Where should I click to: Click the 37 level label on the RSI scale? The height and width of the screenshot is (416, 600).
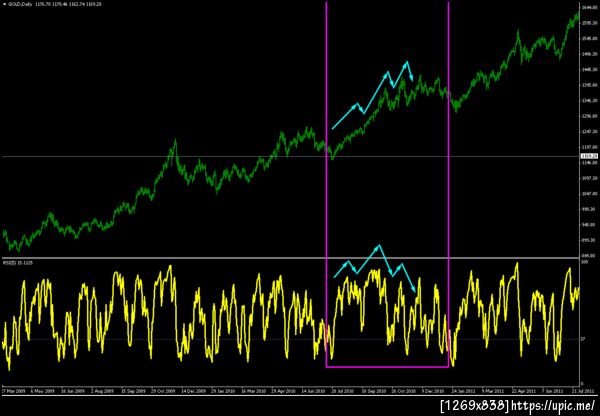click(x=584, y=339)
